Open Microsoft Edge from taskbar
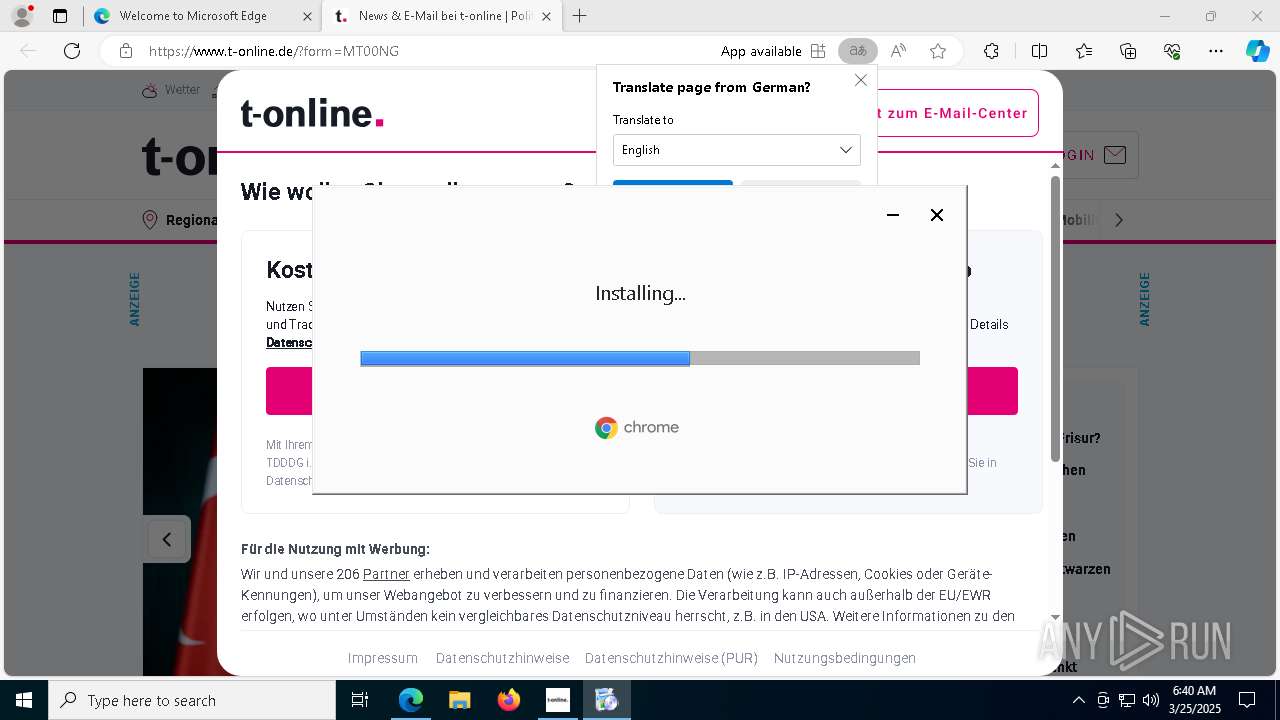Viewport: 1280px width, 720px height. pos(411,700)
